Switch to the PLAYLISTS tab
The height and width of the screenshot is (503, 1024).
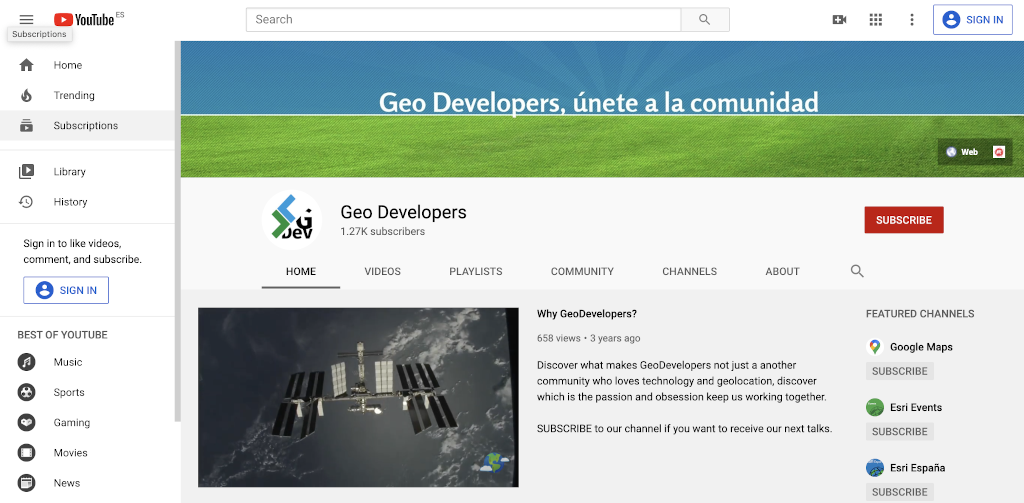476,271
